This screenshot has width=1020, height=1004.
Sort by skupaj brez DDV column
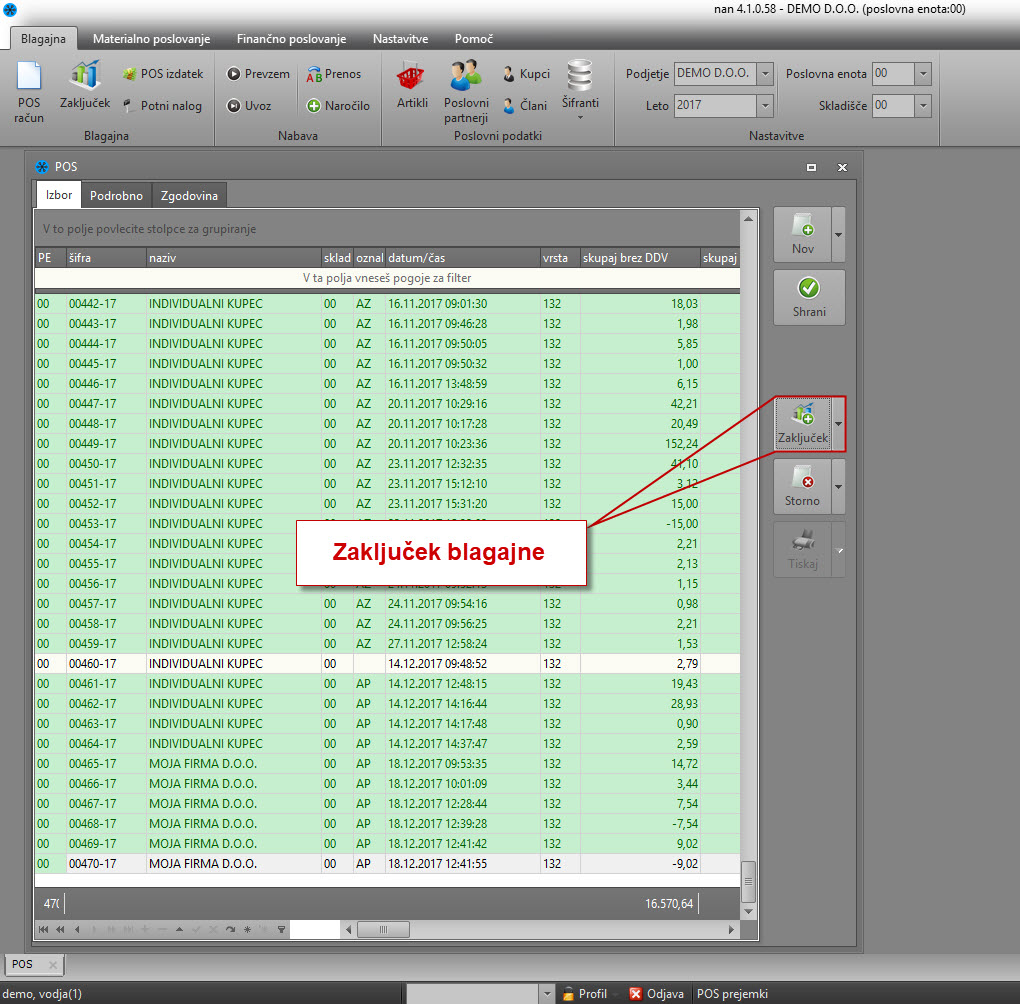tap(640, 258)
